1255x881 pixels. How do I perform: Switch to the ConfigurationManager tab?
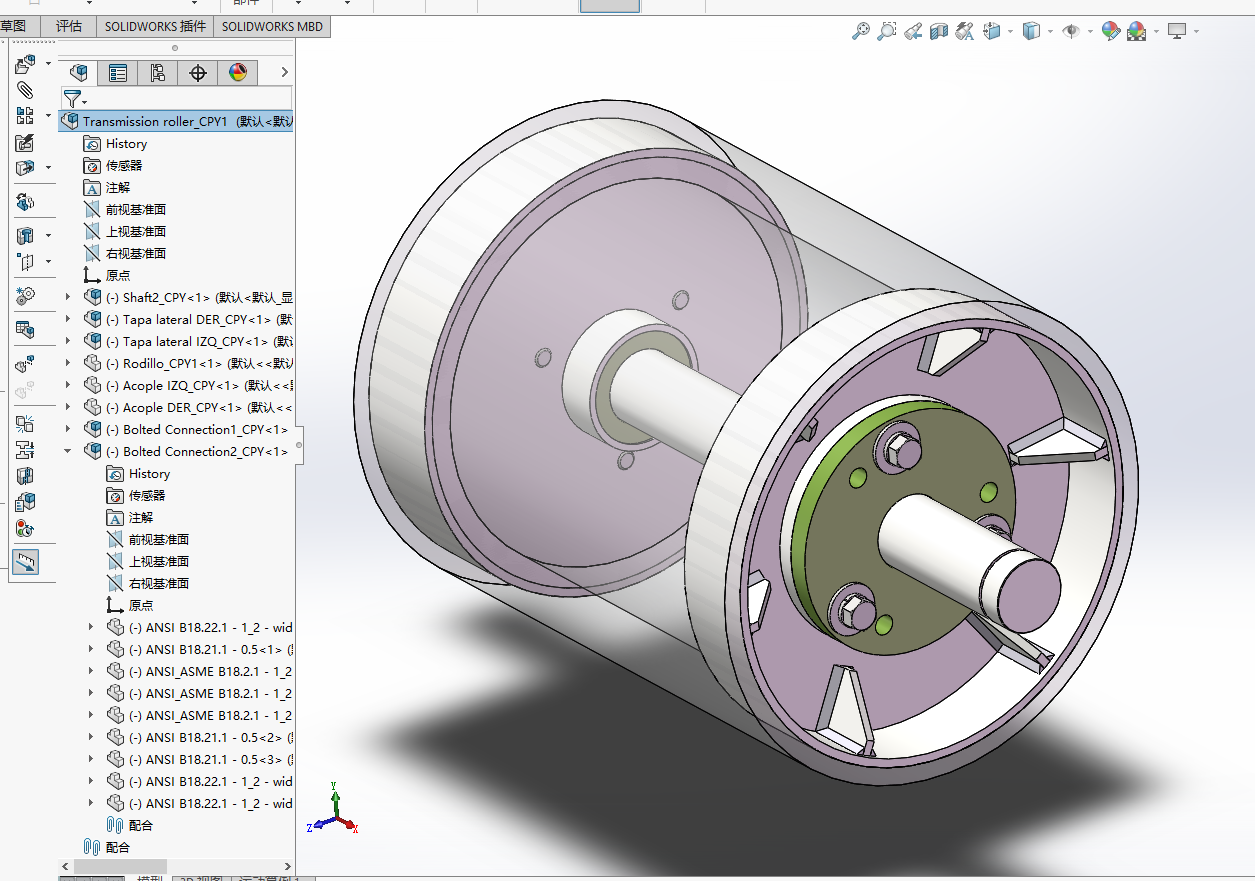[158, 72]
